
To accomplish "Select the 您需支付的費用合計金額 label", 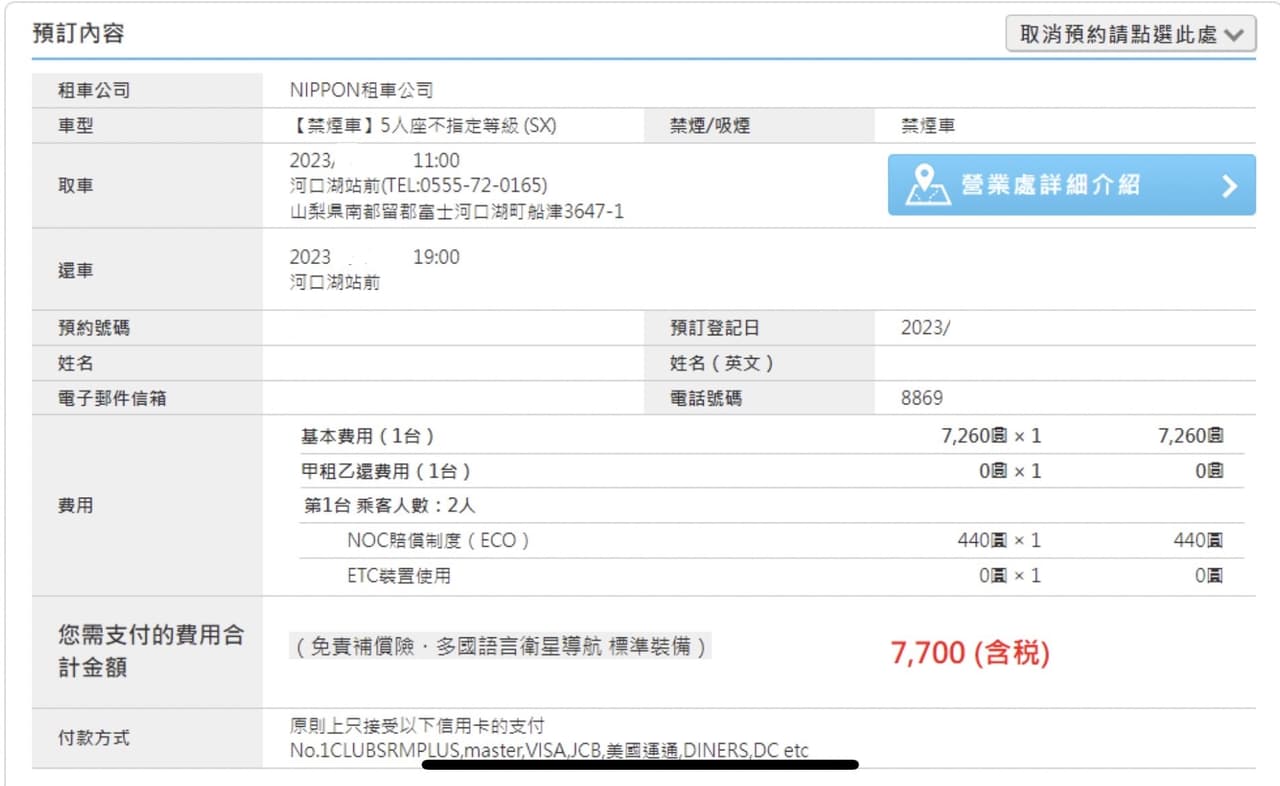I will [151, 651].
